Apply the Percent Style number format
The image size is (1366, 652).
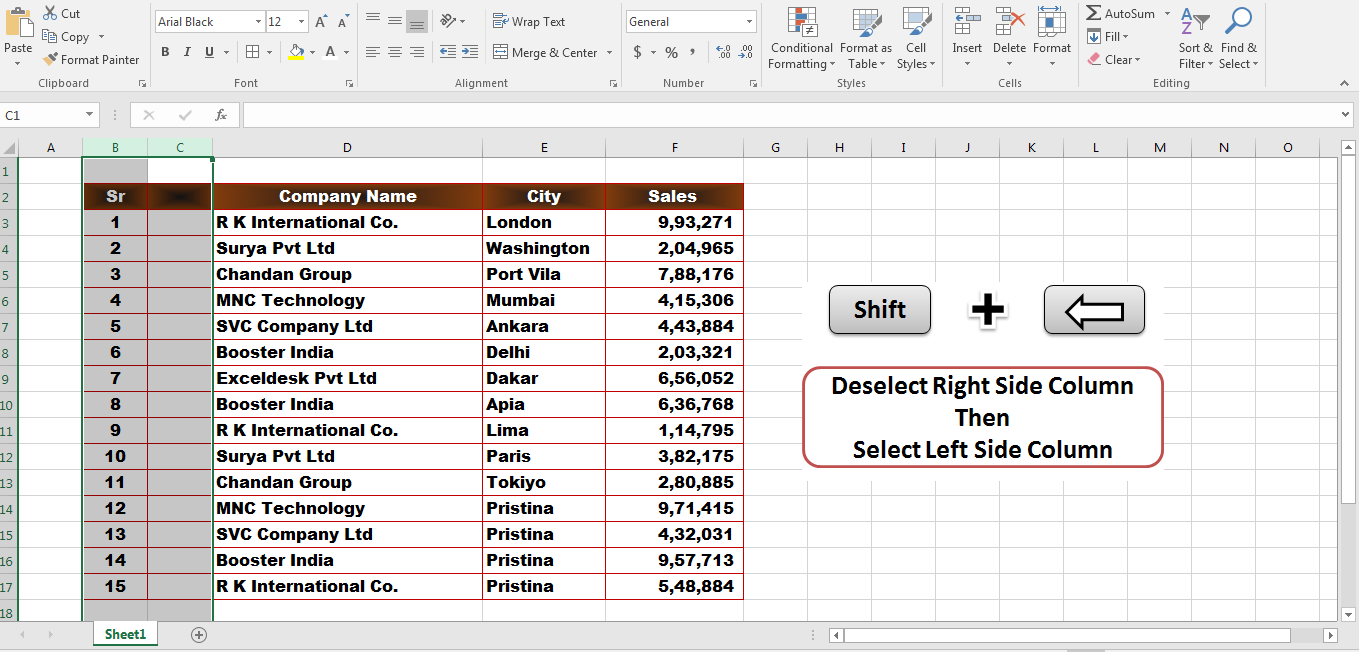671,51
